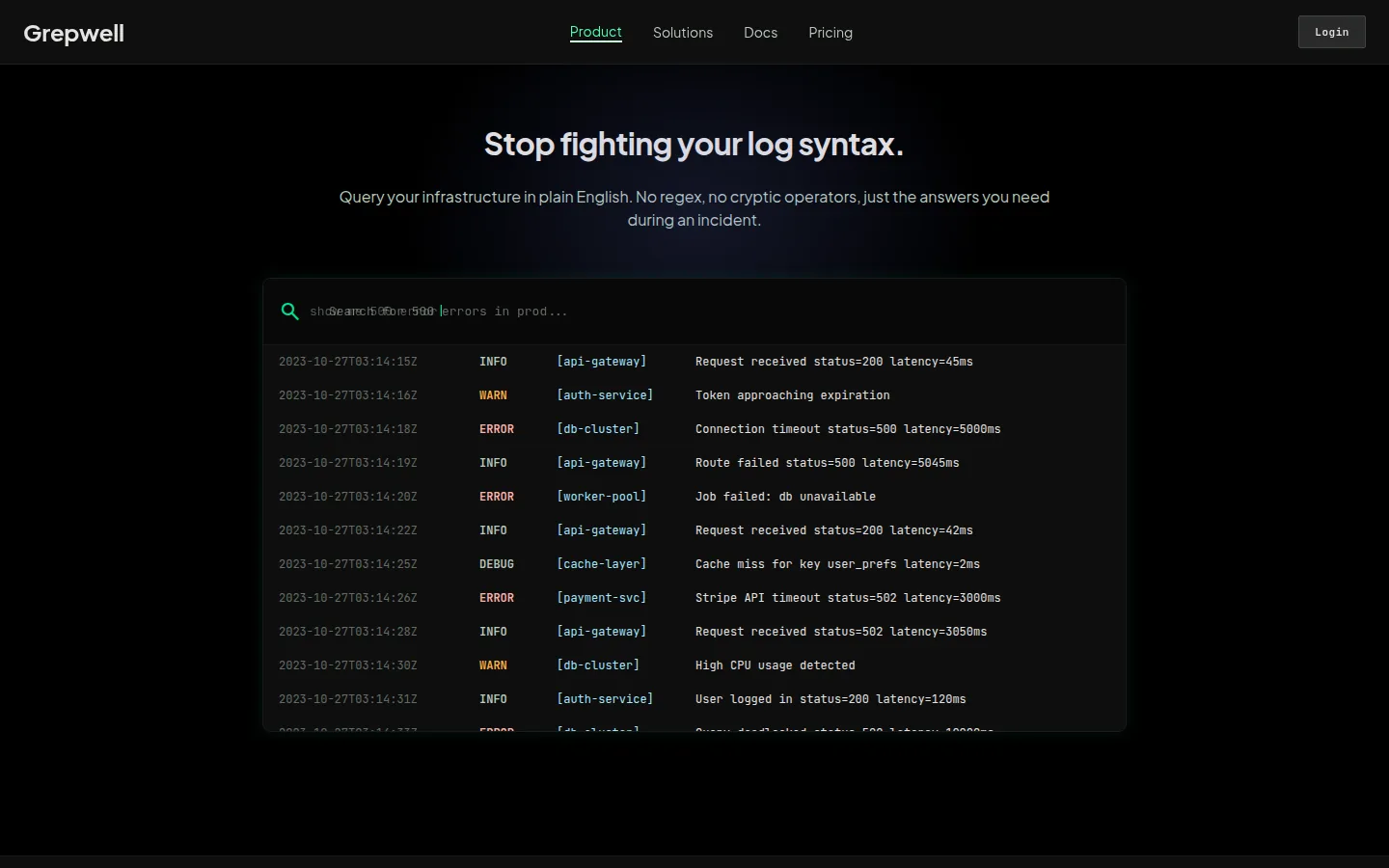This screenshot has width=1389, height=868.
Task: Open the Pricing page
Action: [x=831, y=33]
